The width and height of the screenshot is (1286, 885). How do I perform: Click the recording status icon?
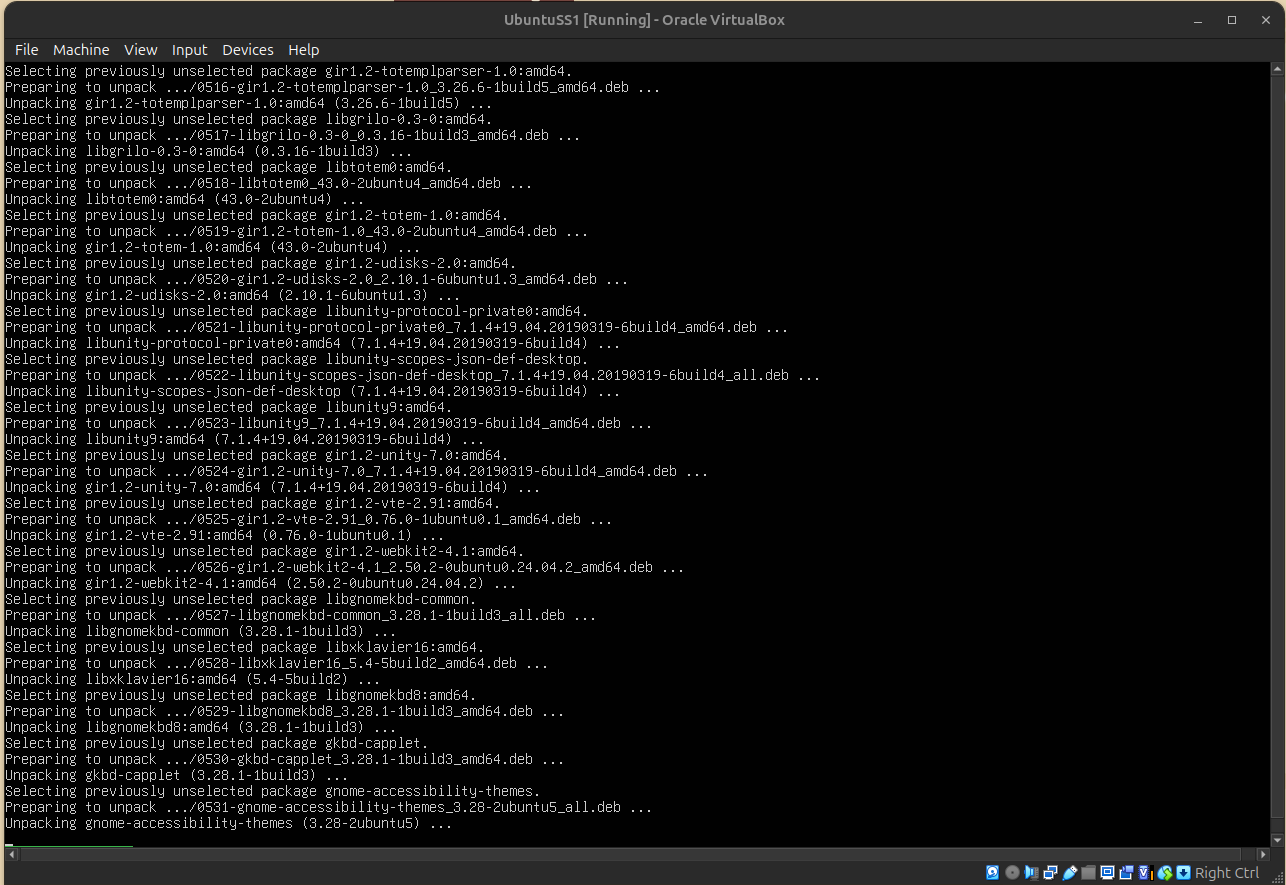[x=1127, y=873]
